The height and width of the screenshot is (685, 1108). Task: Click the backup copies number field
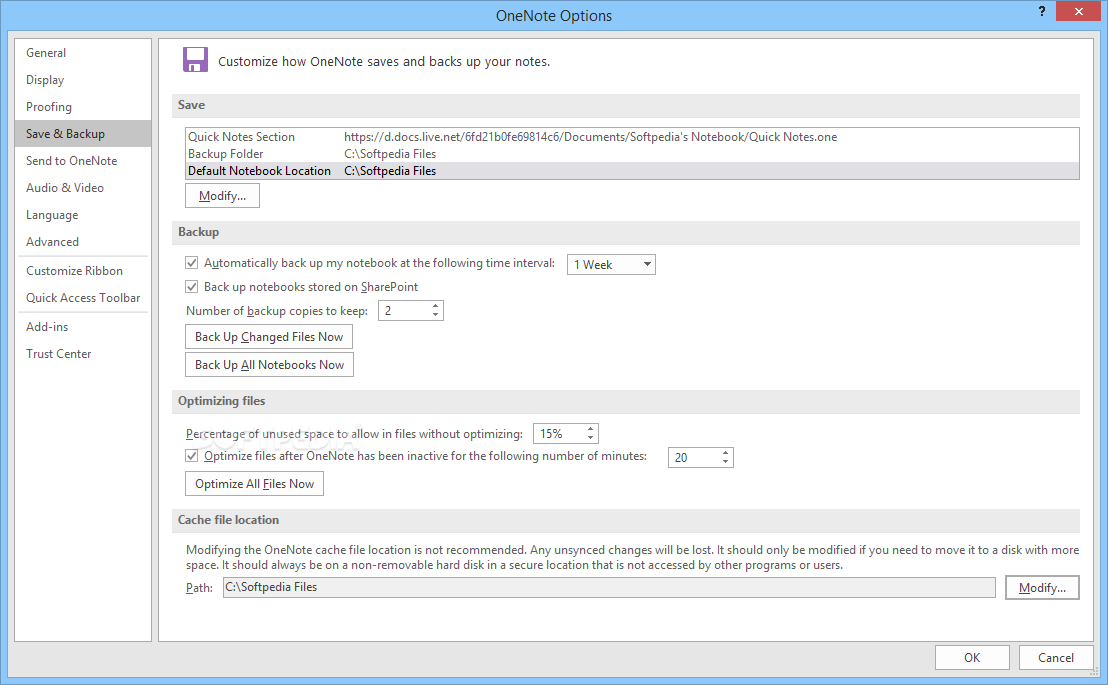(404, 310)
